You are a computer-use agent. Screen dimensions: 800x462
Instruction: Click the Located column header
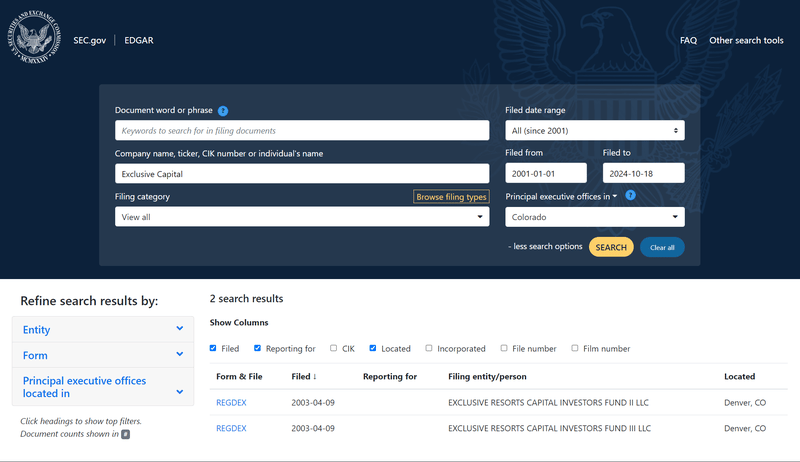[x=739, y=376]
